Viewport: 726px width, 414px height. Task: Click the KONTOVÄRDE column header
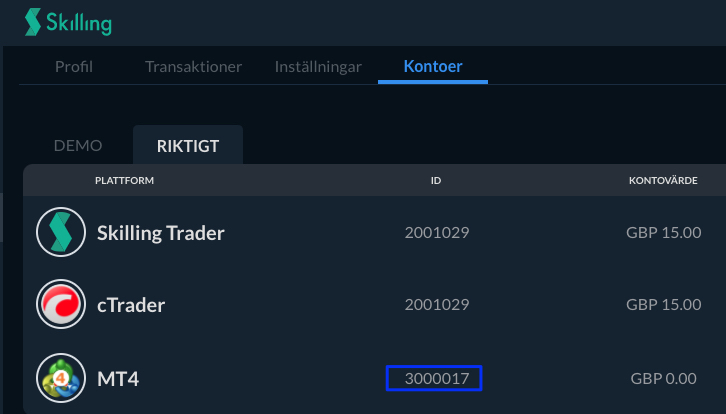pos(663,181)
